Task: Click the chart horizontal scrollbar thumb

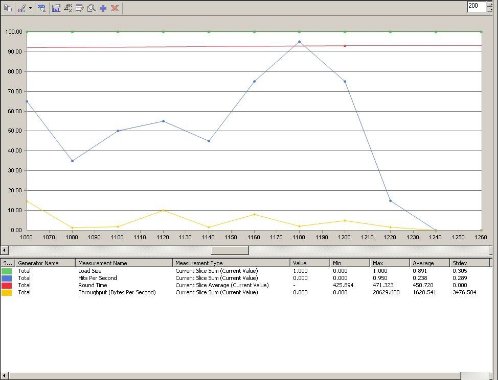Action: tap(230, 250)
